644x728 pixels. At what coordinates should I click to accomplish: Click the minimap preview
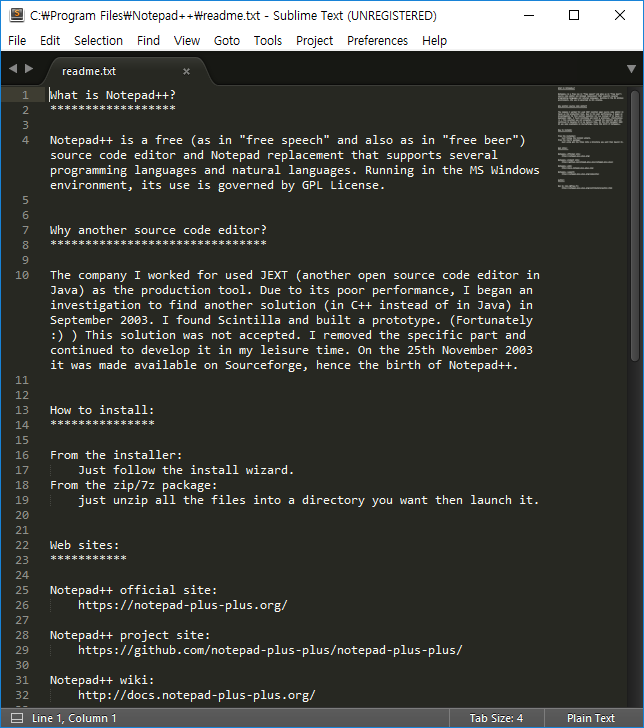point(591,138)
